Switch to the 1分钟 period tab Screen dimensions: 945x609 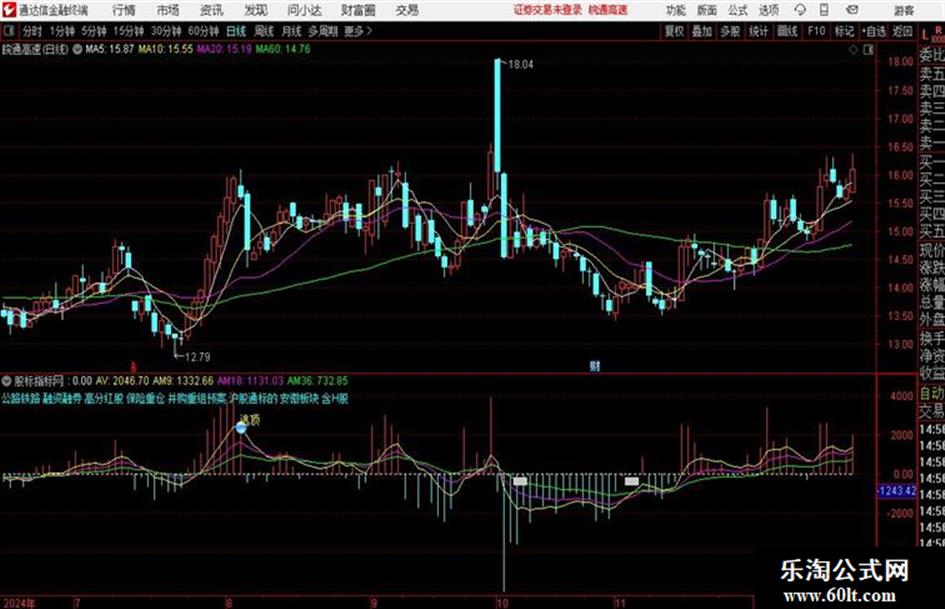coord(62,31)
